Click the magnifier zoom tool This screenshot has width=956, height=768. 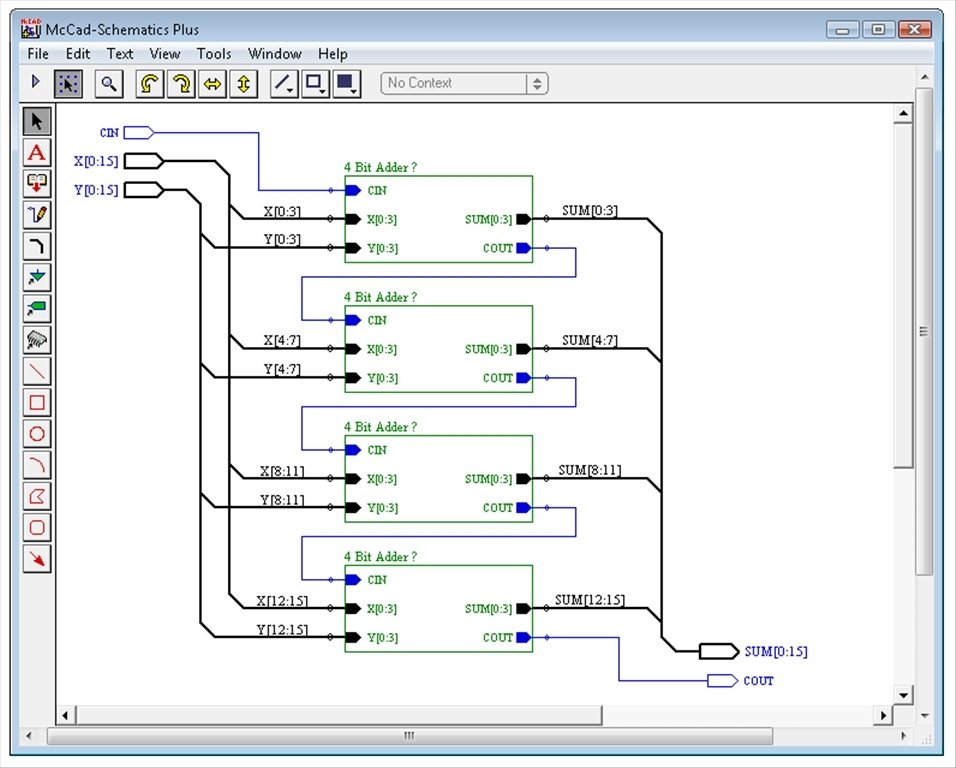[x=109, y=84]
